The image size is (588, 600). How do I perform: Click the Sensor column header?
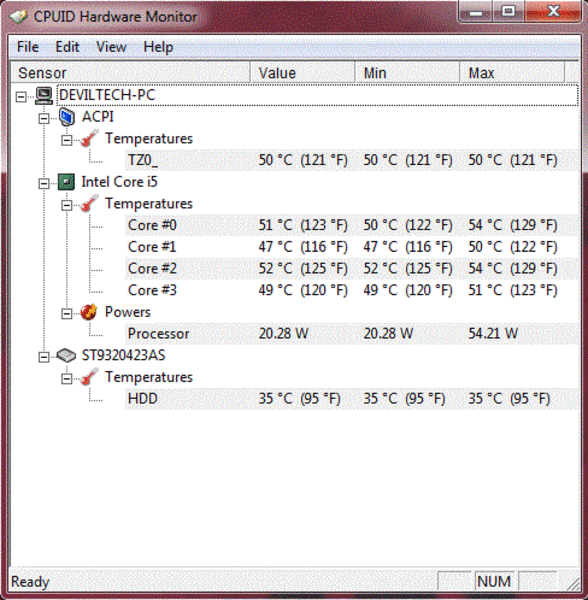[130, 73]
